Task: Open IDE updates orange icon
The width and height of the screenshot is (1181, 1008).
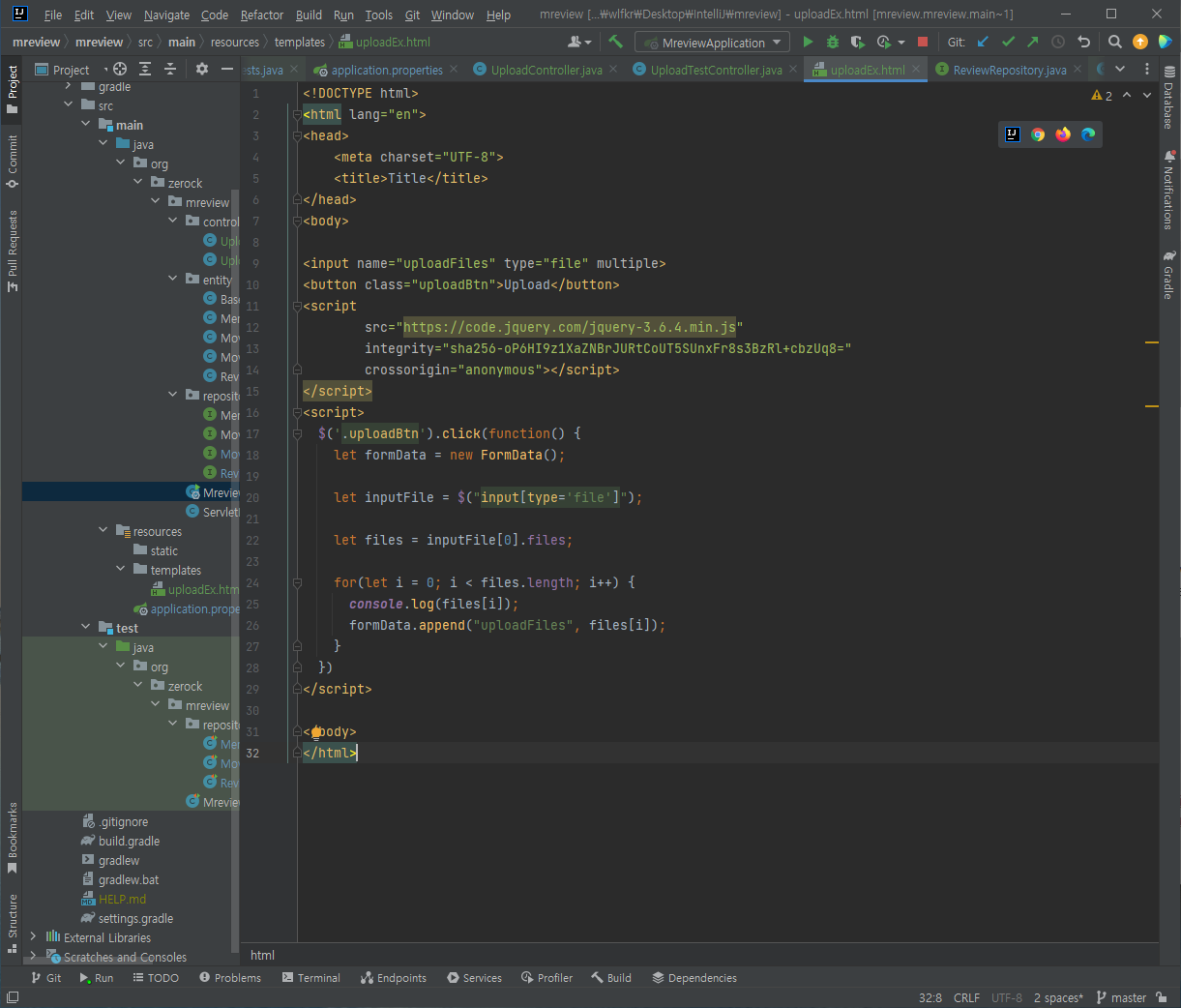Action: pos(1139,42)
